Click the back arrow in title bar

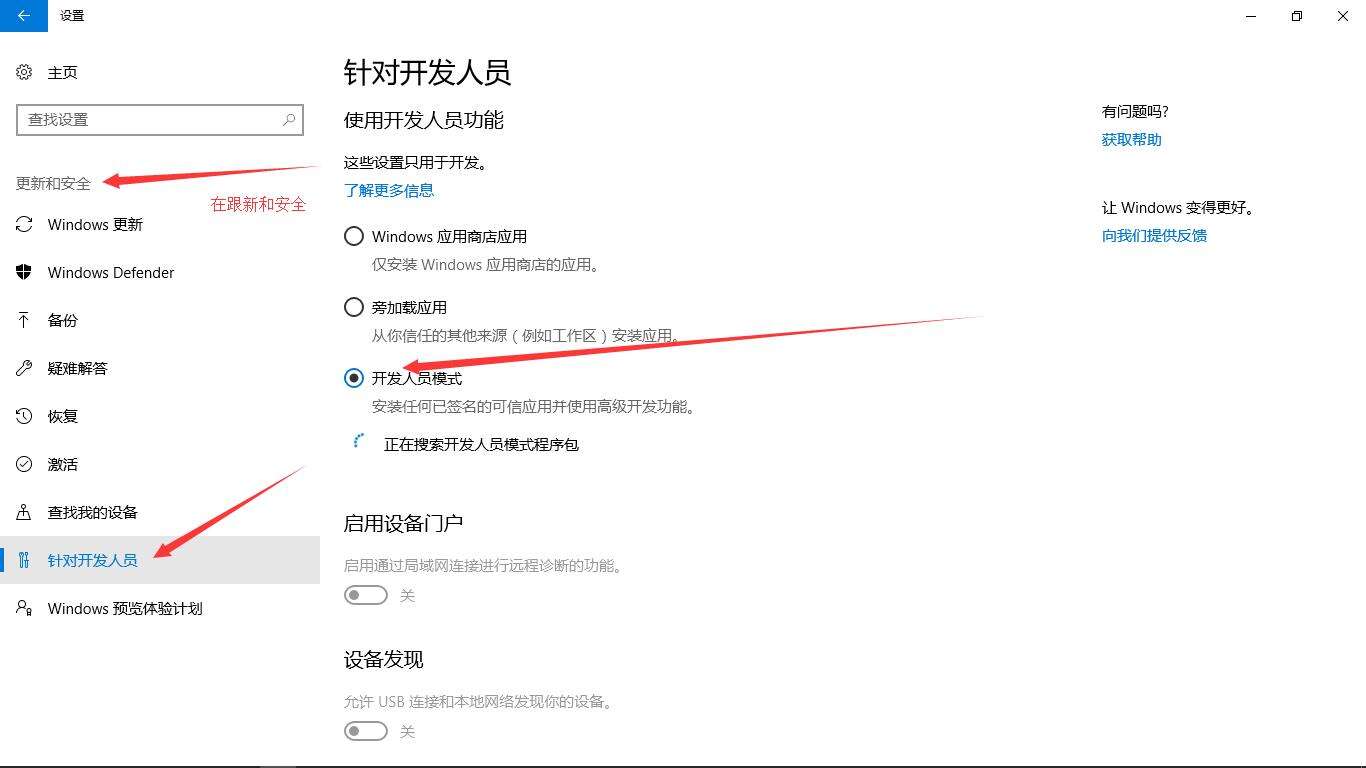[x=24, y=16]
